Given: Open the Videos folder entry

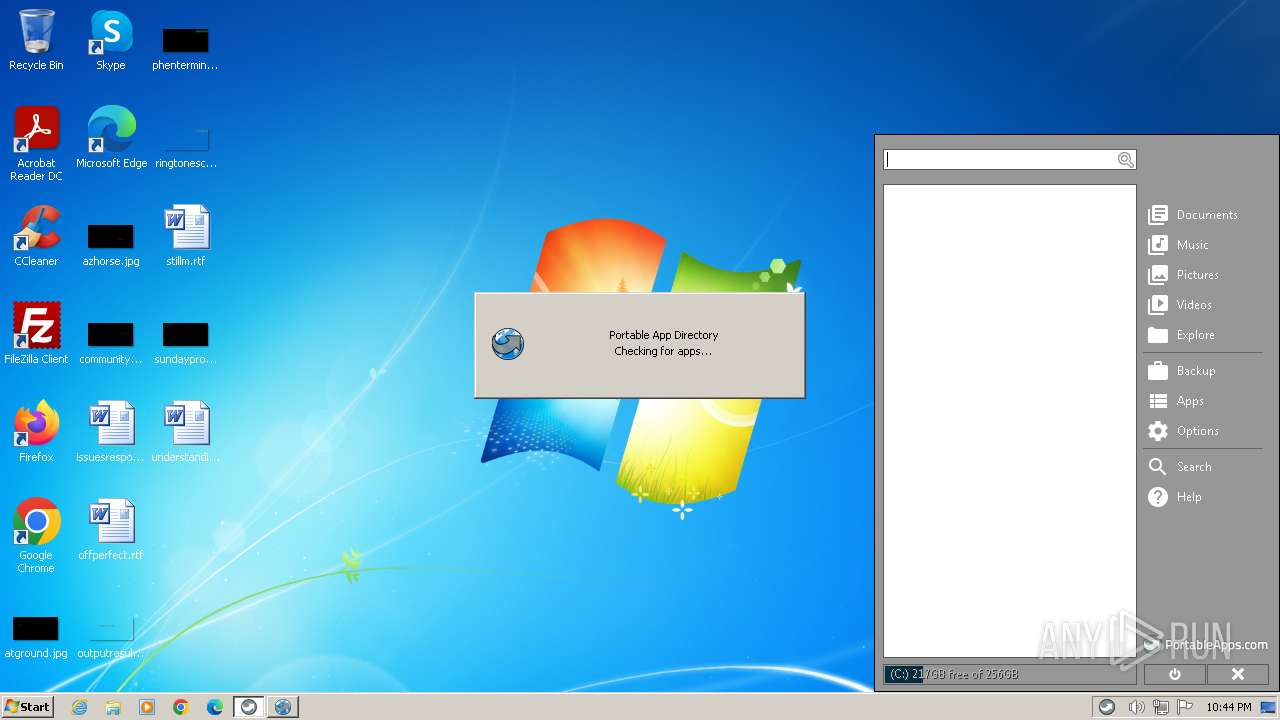Looking at the screenshot, I should (1181, 305).
